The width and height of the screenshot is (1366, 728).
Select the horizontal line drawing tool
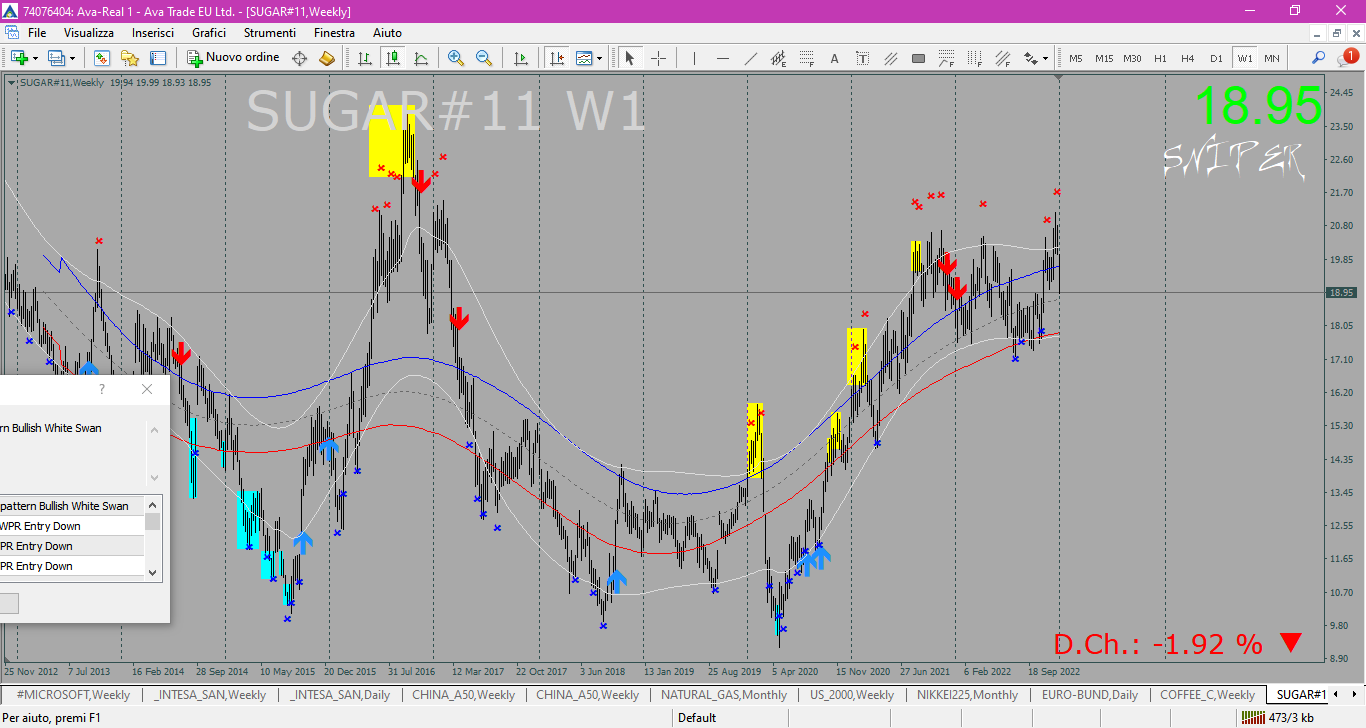click(722, 58)
